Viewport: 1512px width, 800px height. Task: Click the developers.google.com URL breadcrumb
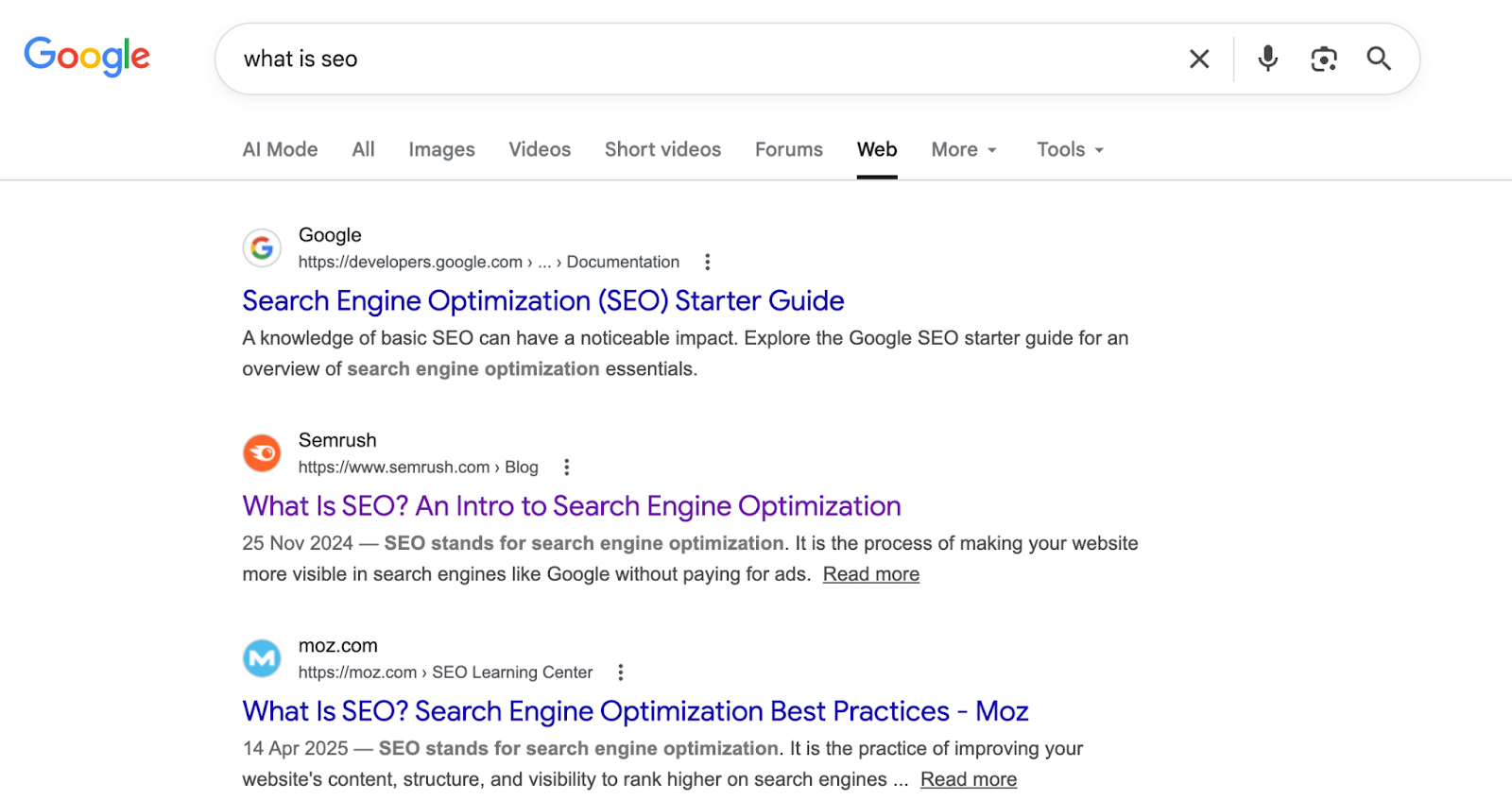489,262
